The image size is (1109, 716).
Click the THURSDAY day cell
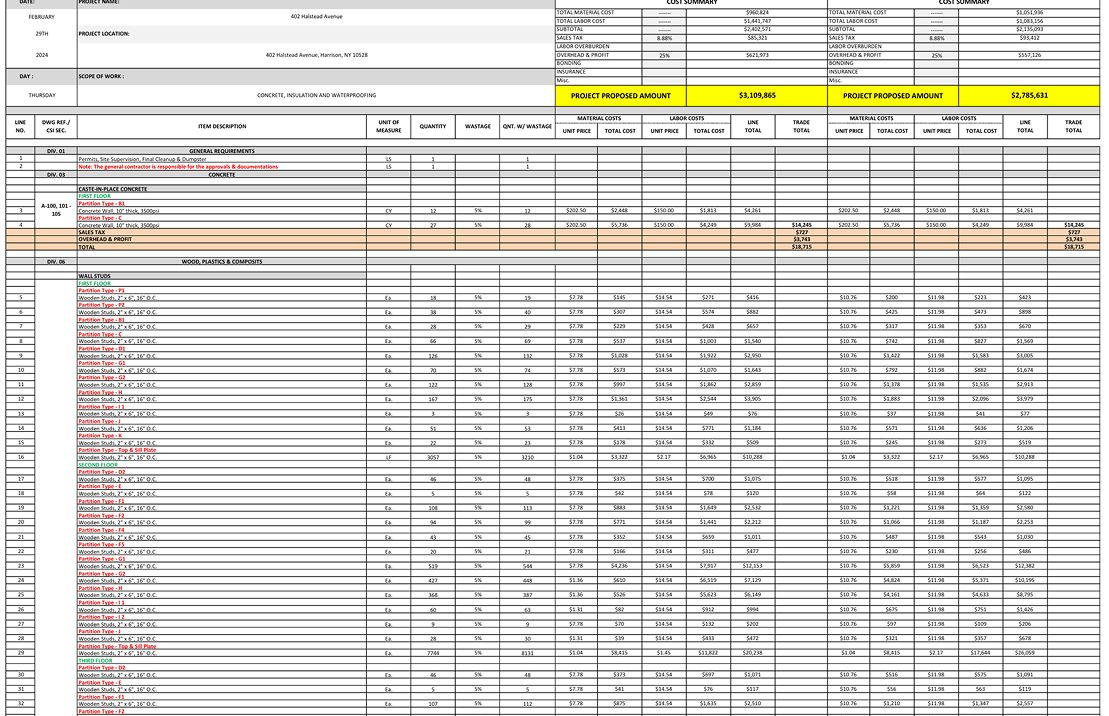[x=42, y=95]
